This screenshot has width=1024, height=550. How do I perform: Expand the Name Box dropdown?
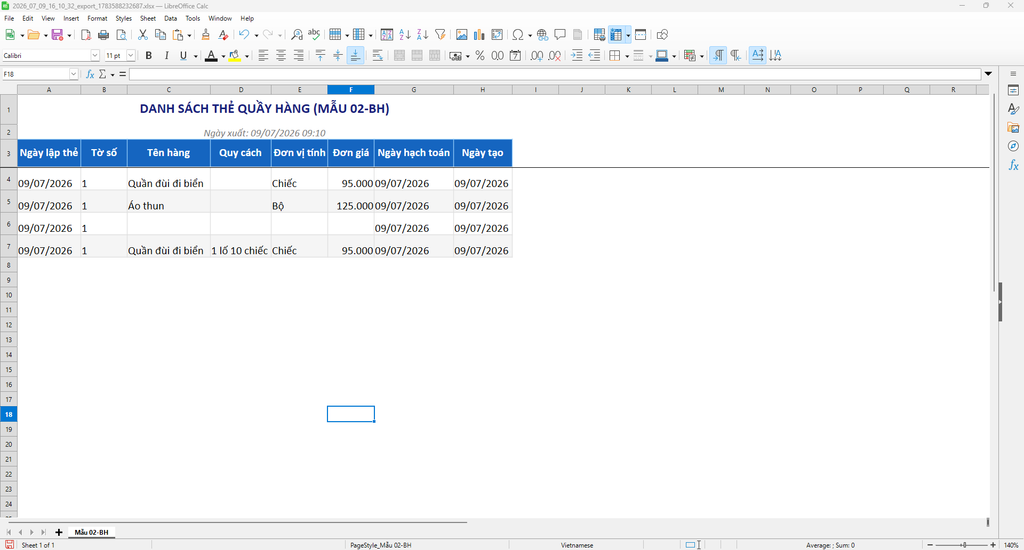pos(73,74)
